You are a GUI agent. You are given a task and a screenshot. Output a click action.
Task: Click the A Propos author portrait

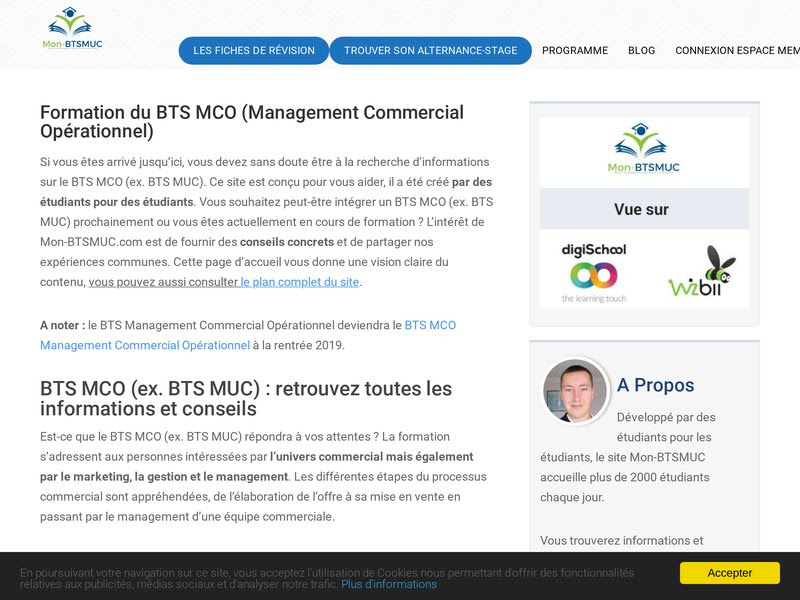[x=576, y=391]
